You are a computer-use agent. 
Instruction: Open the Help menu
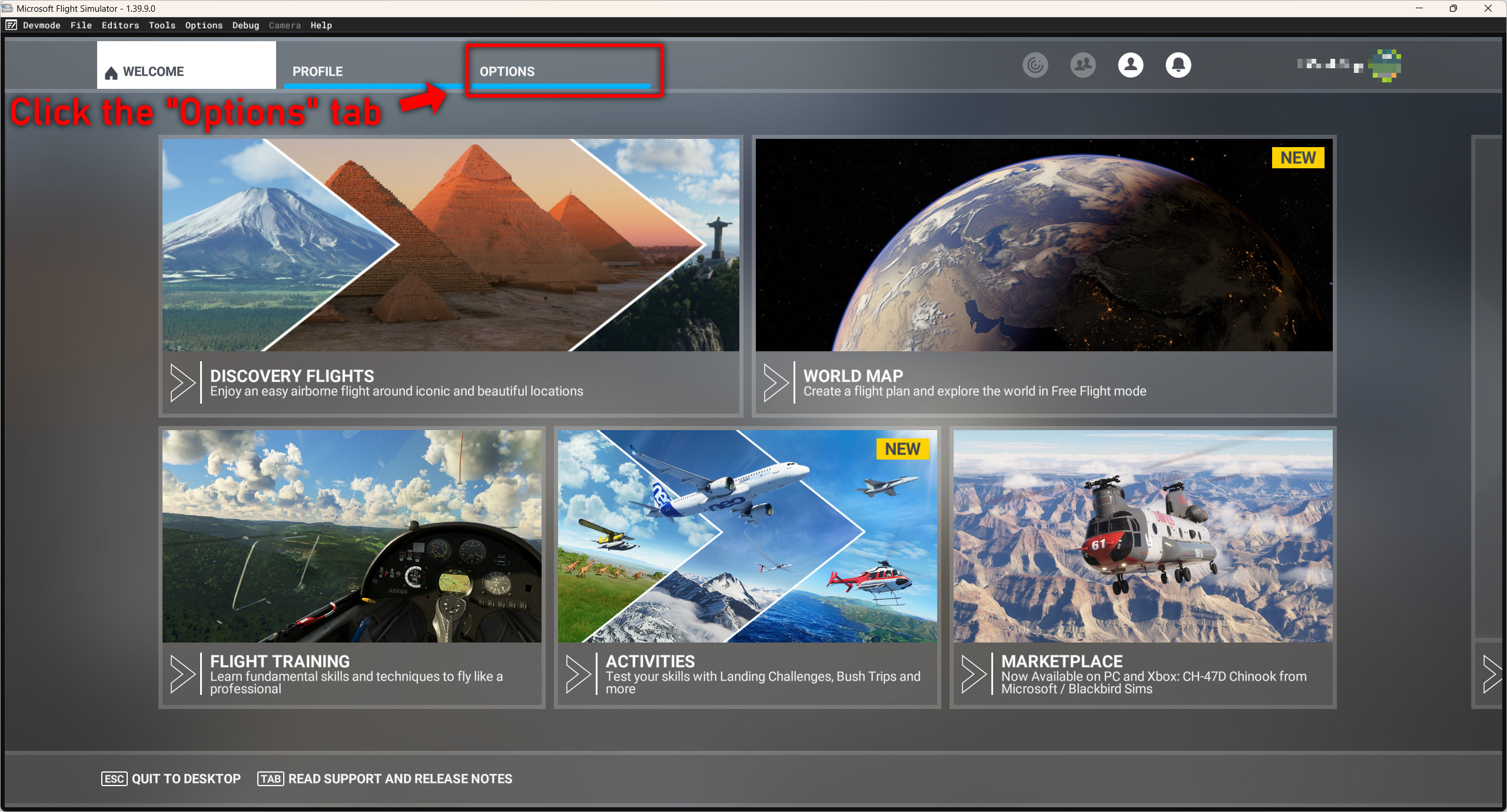point(321,25)
